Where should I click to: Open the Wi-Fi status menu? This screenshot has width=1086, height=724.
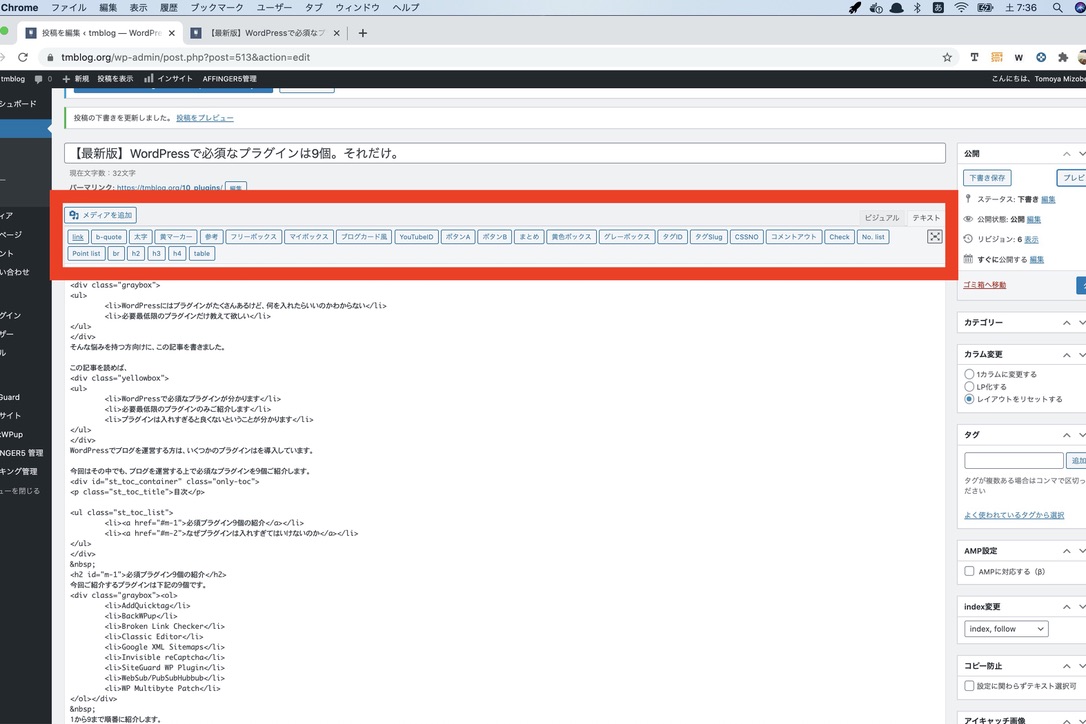pyautogui.click(x=961, y=8)
